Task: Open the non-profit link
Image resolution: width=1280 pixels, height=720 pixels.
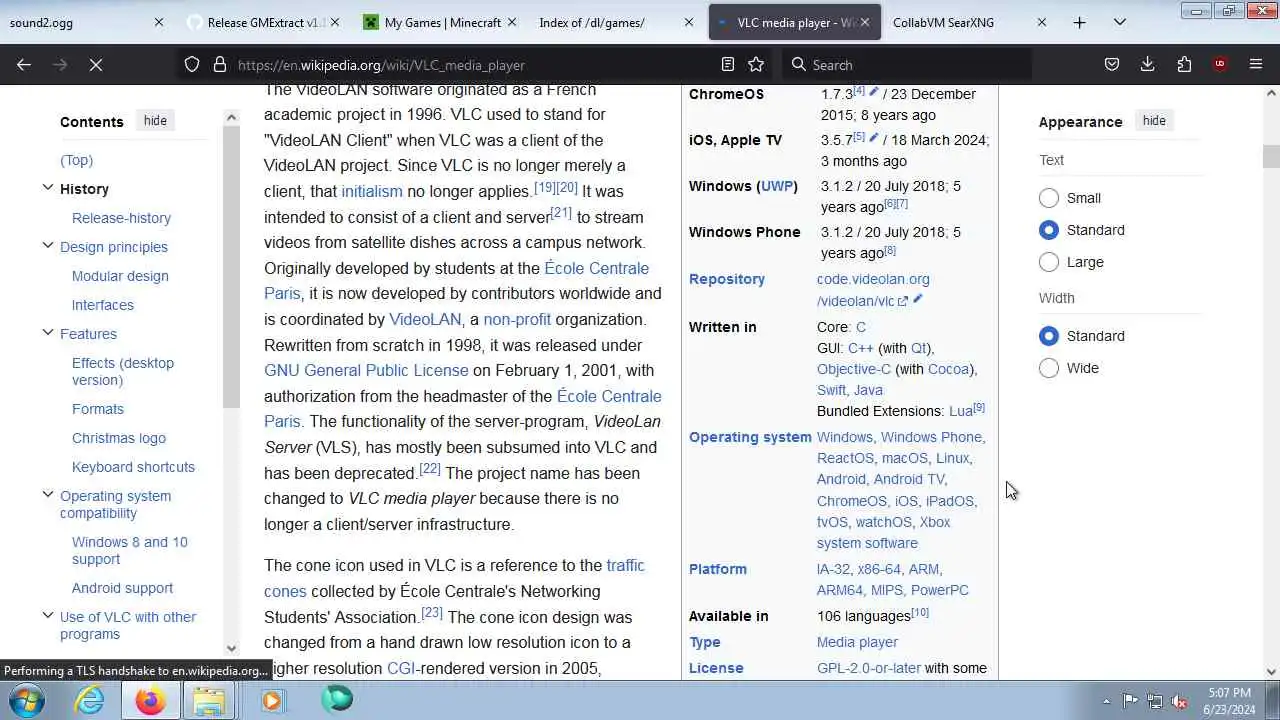Action: (517, 319)
